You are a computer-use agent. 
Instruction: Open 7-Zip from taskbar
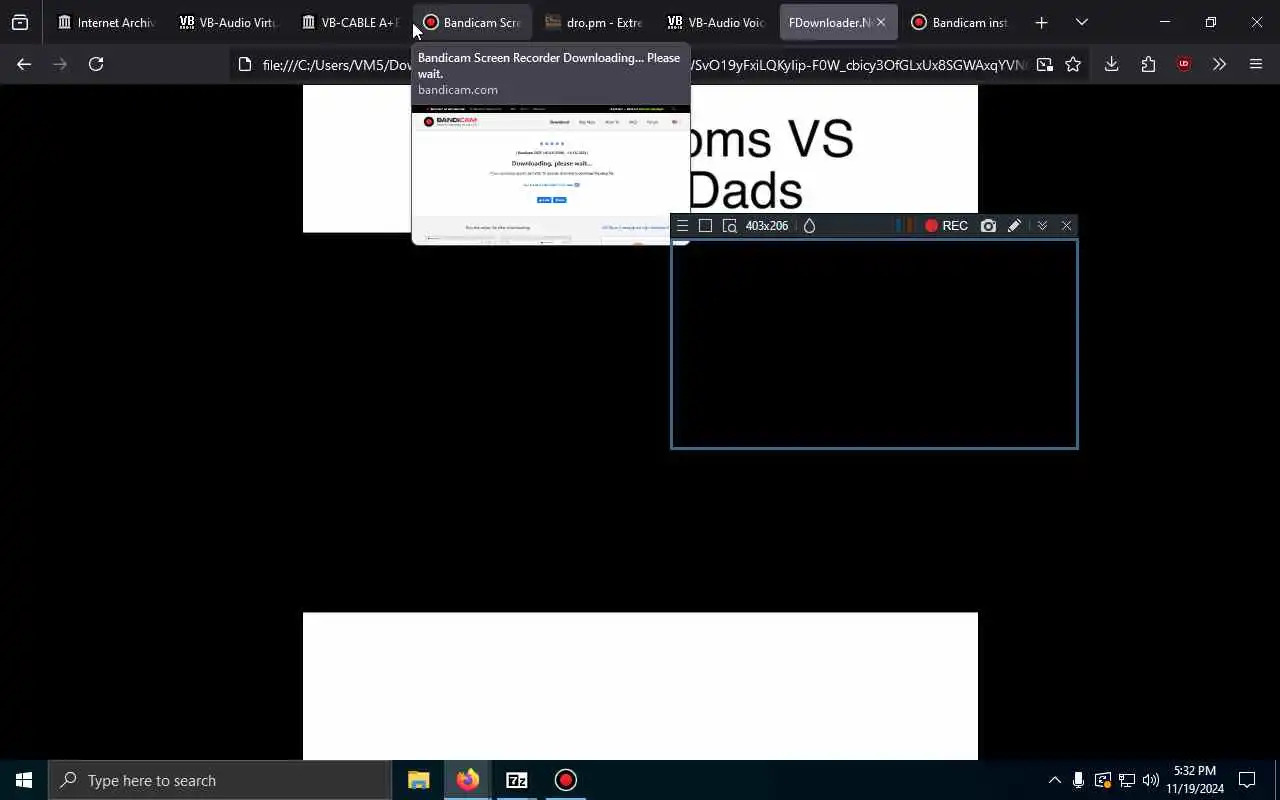point(516,780)
